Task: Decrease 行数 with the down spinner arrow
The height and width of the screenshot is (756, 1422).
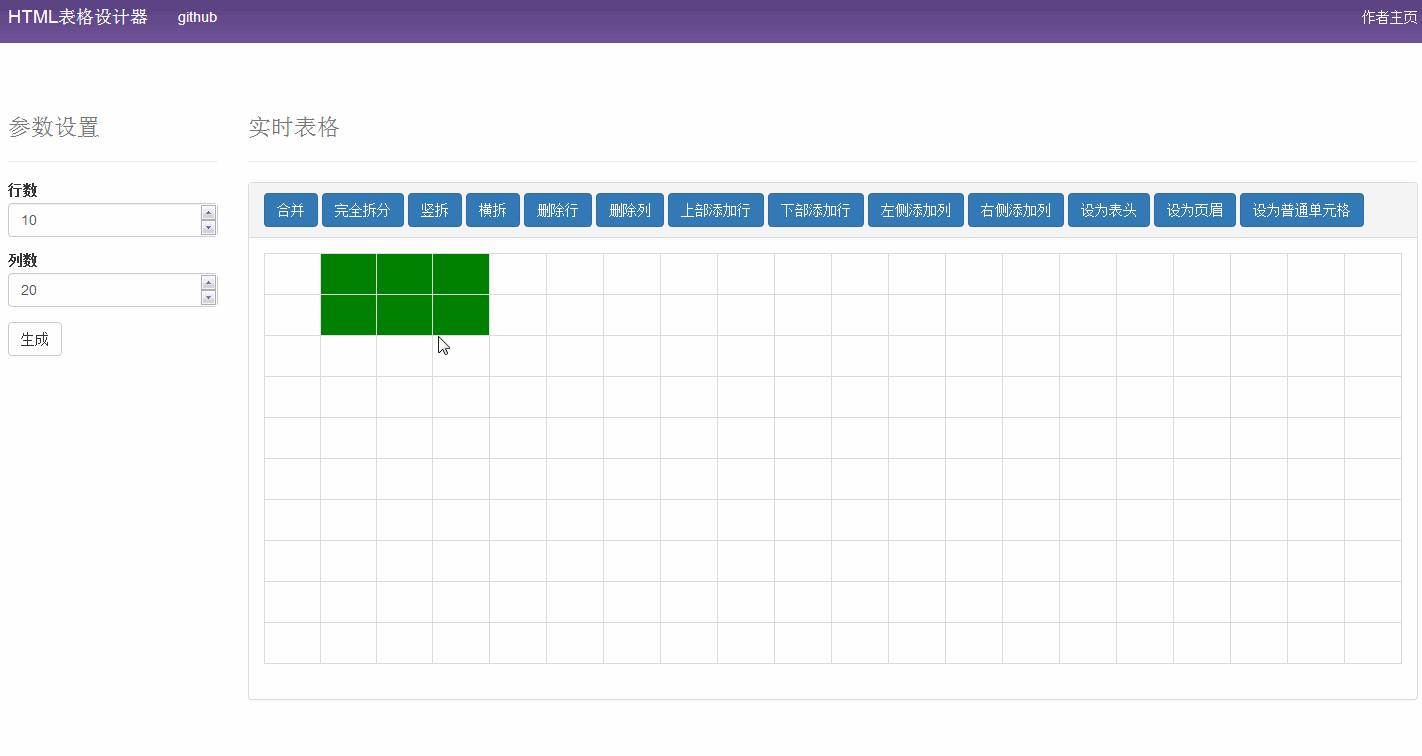Action: 208,228
